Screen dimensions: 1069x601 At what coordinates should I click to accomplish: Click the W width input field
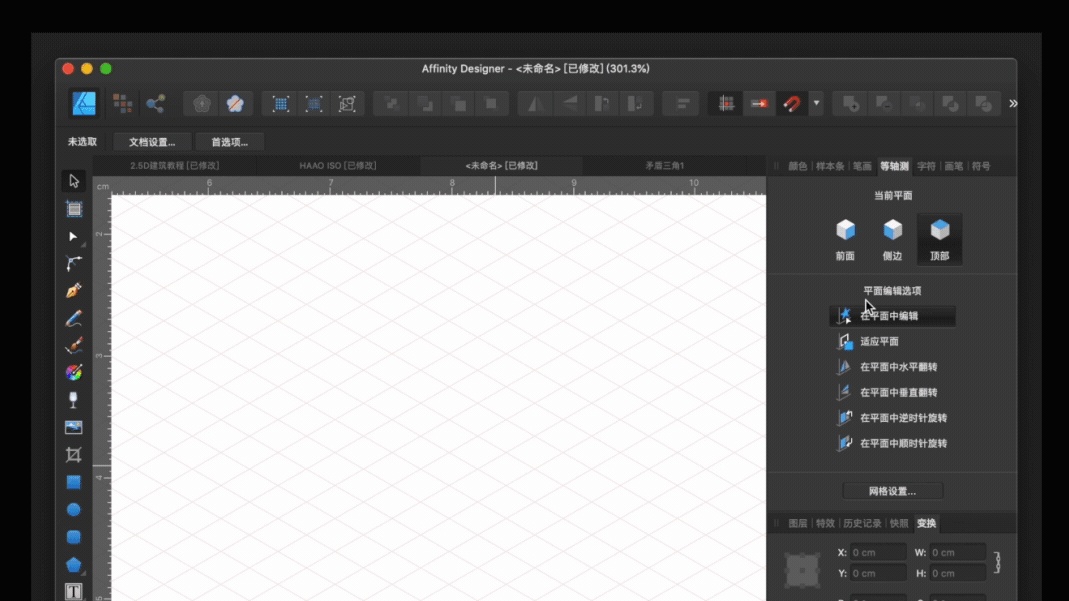(958, 553)
